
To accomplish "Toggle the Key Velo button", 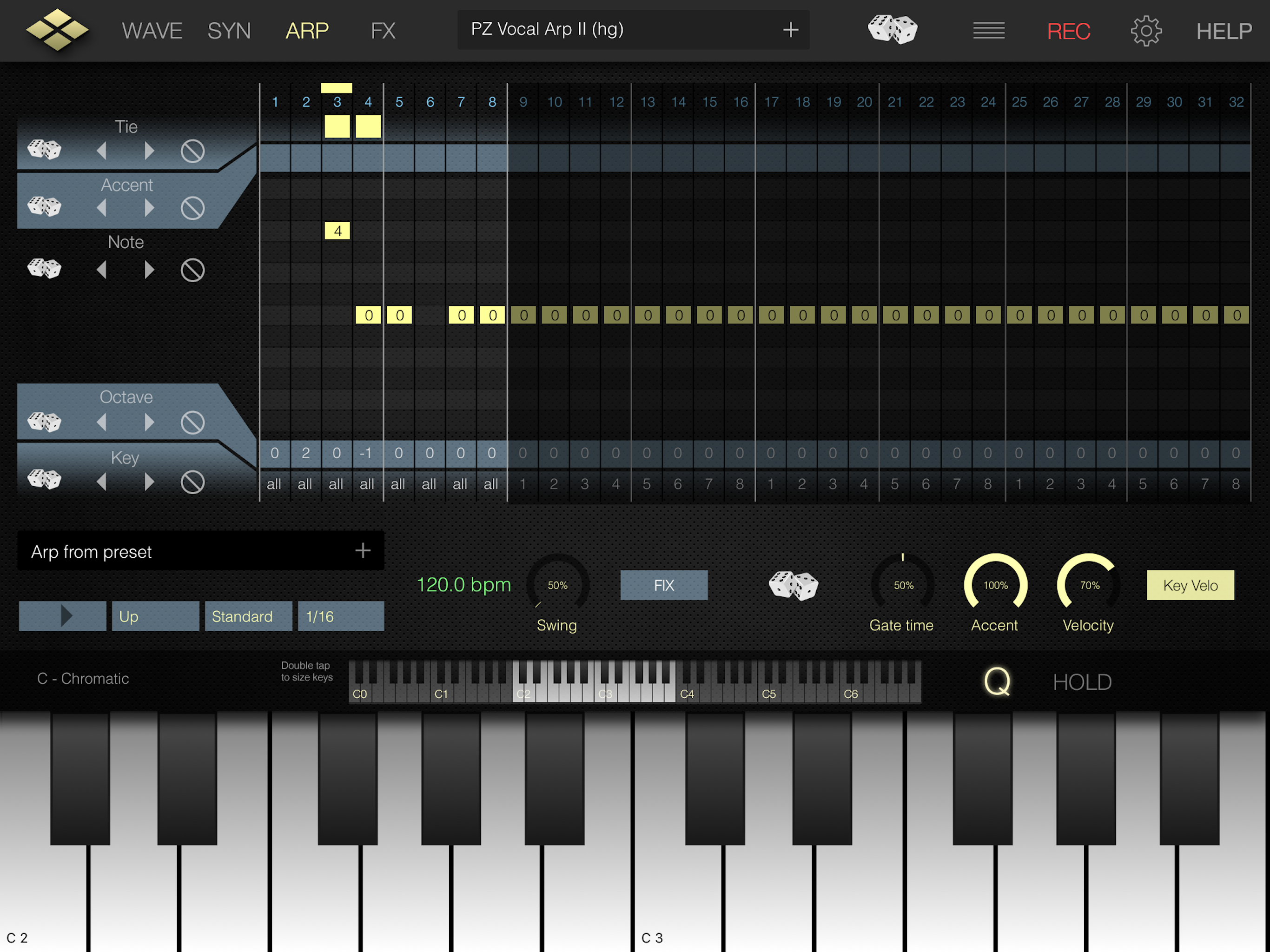I will click(1190, 585).
